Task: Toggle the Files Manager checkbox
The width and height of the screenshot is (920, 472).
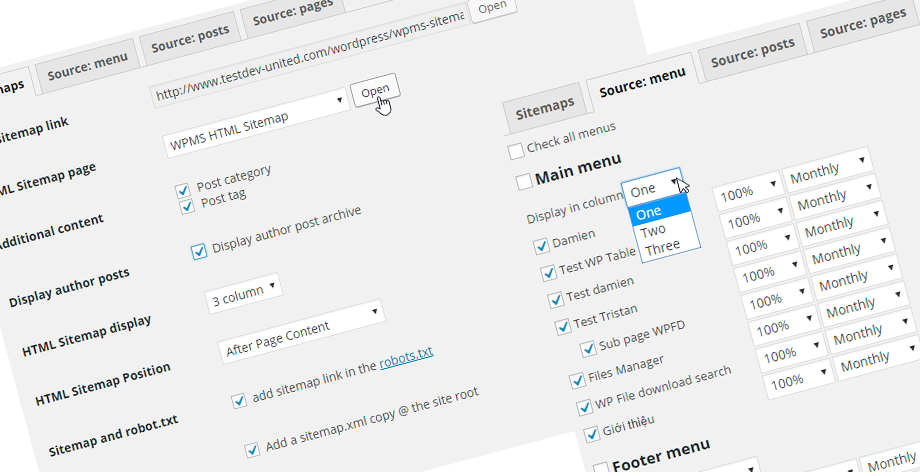Action: coord(577,380)
